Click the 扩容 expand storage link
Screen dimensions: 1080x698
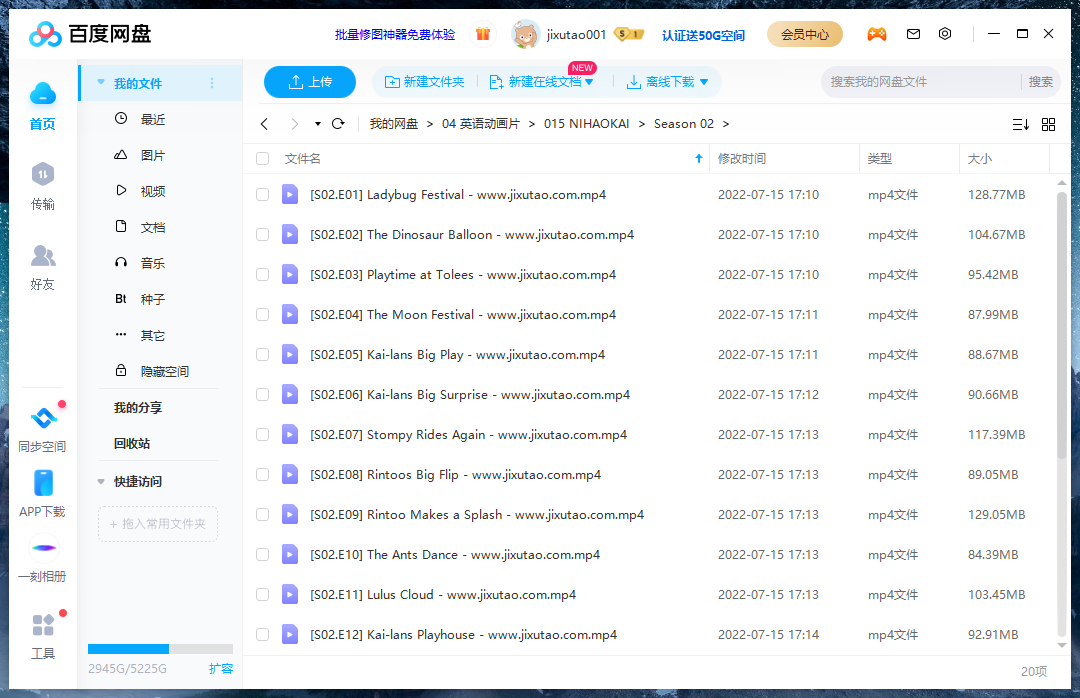pyautogui.click(x=220, y=668)
